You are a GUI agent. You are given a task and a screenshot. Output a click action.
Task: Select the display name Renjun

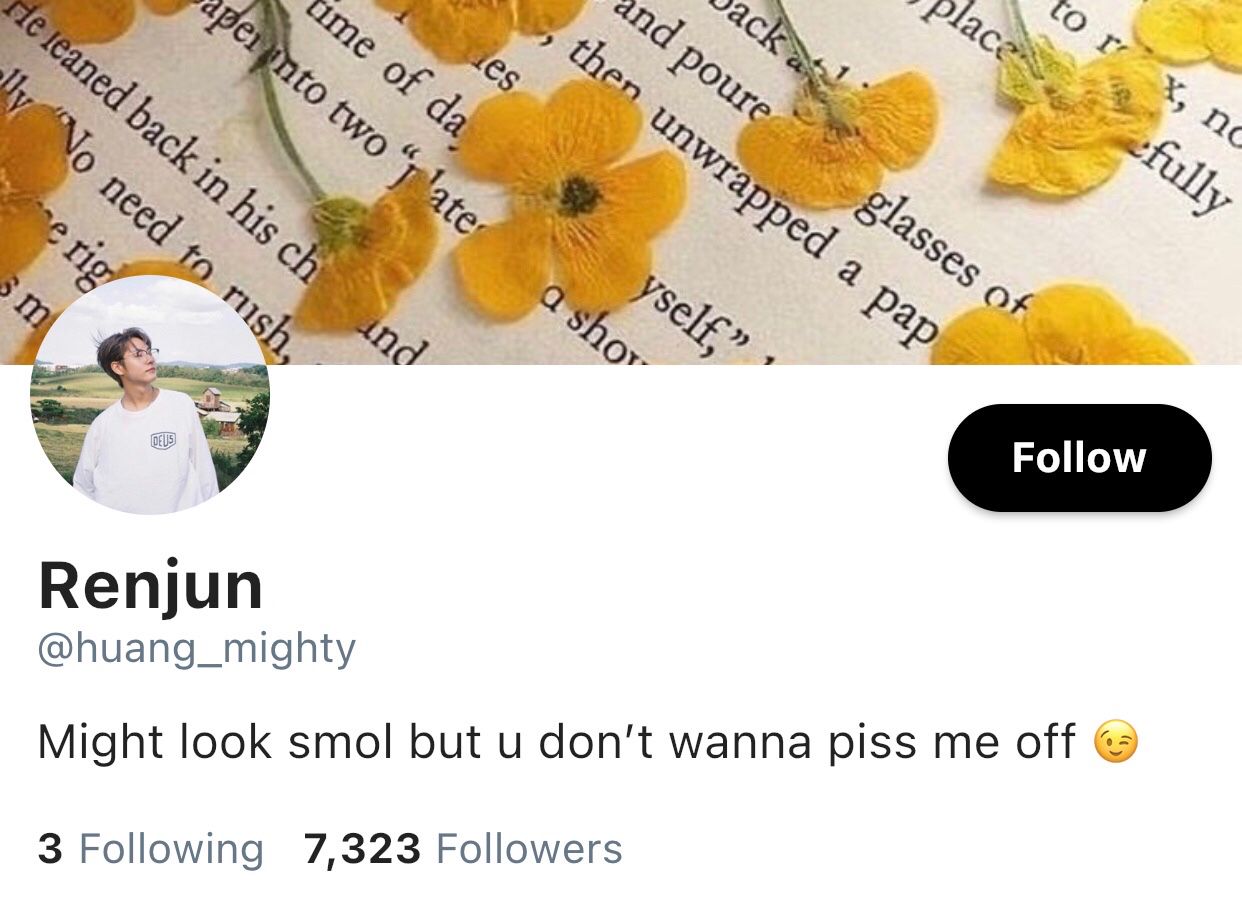click(x=151, y=586)
